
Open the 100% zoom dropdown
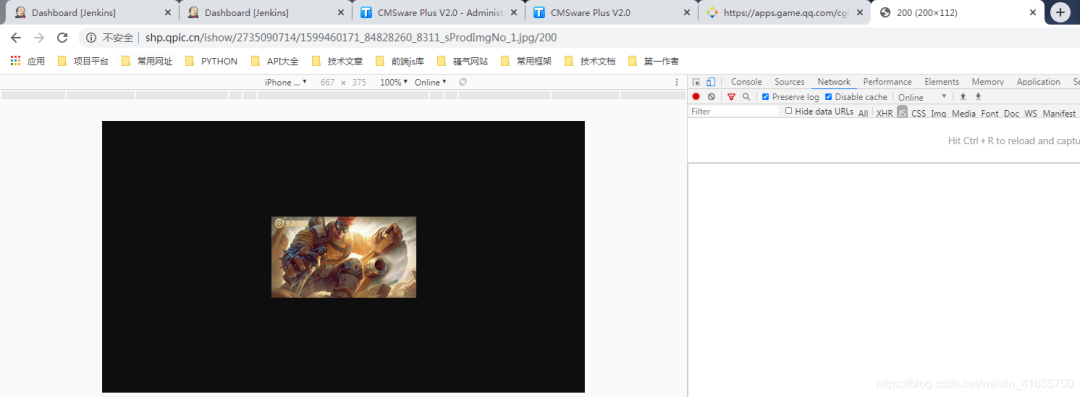pyautogui.click(x=394, y=82)
